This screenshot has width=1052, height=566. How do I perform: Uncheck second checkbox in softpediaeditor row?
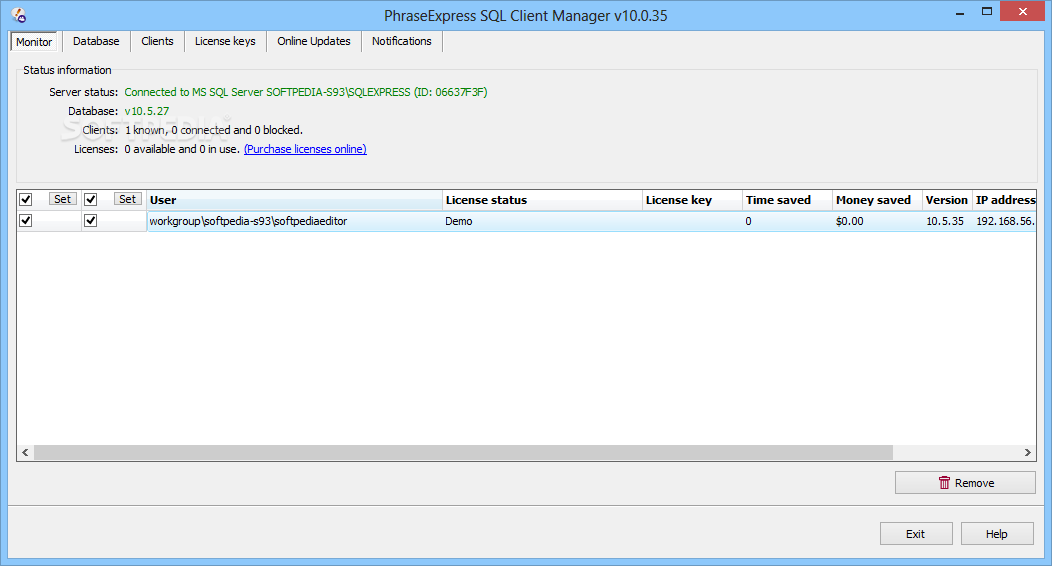pos(91,221)
